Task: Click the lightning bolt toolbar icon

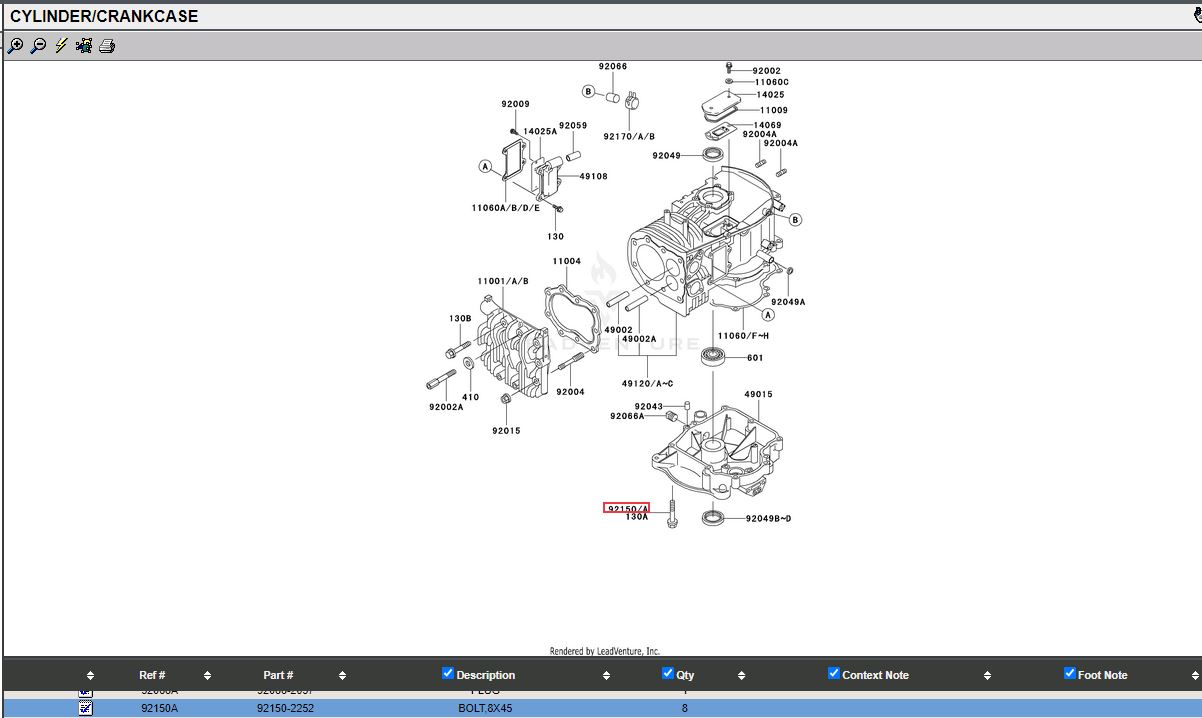Action: [x=61, y=46]
